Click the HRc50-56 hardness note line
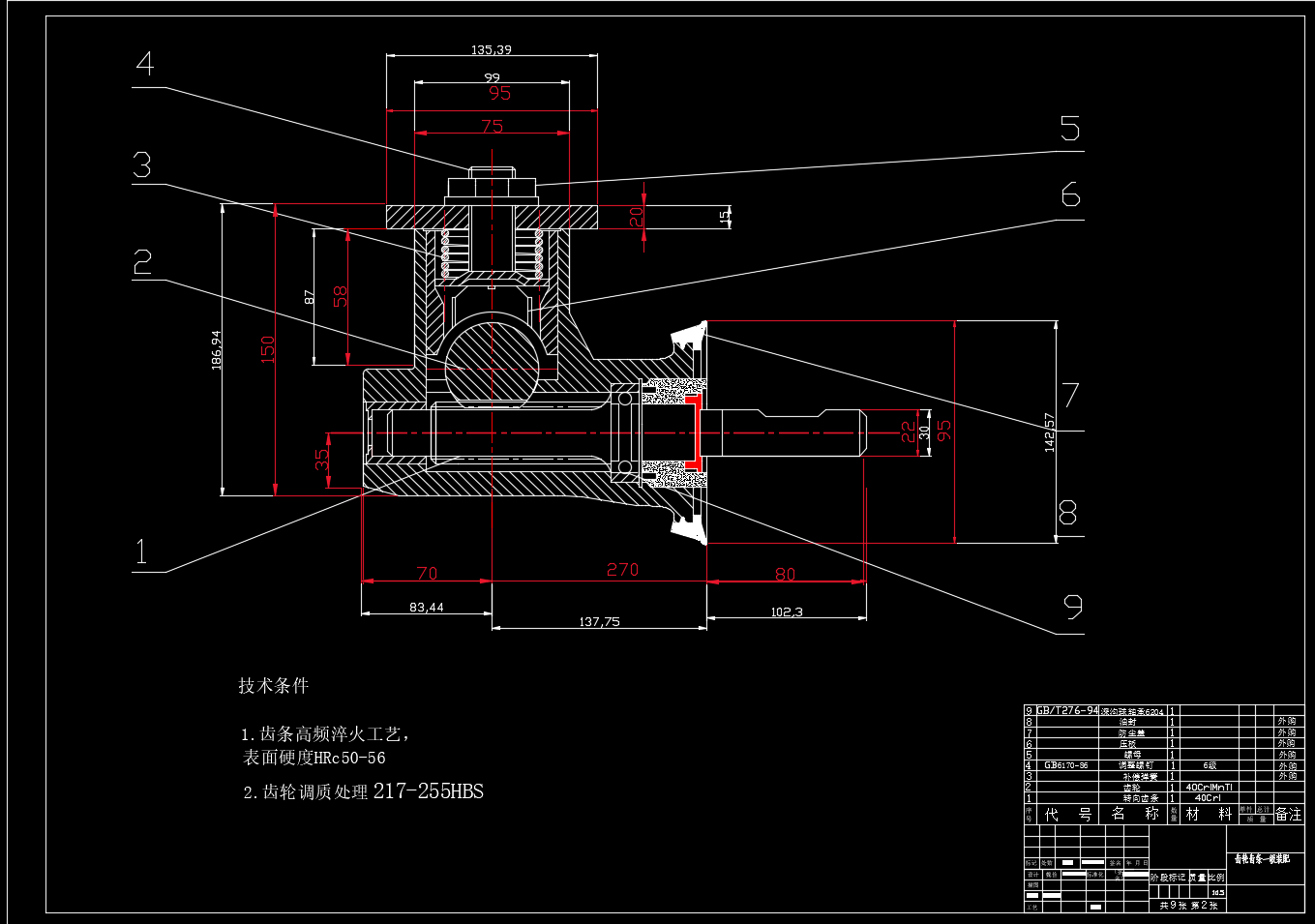 point(314,759)
